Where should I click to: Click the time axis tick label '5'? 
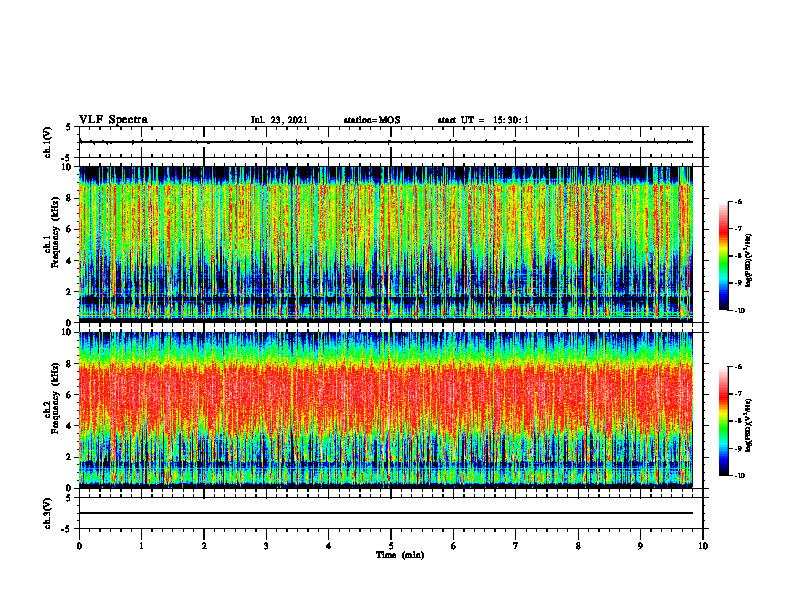(391, 546)
